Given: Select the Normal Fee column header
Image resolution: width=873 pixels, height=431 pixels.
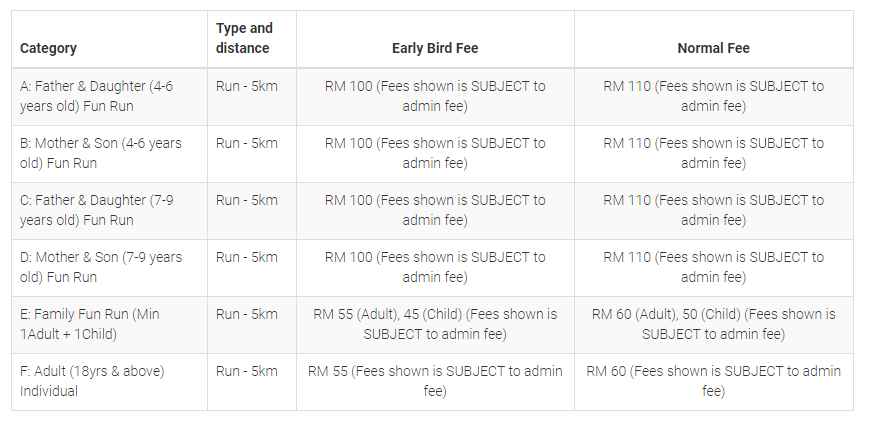Looking at the screenshot, I should coord(713,48).
